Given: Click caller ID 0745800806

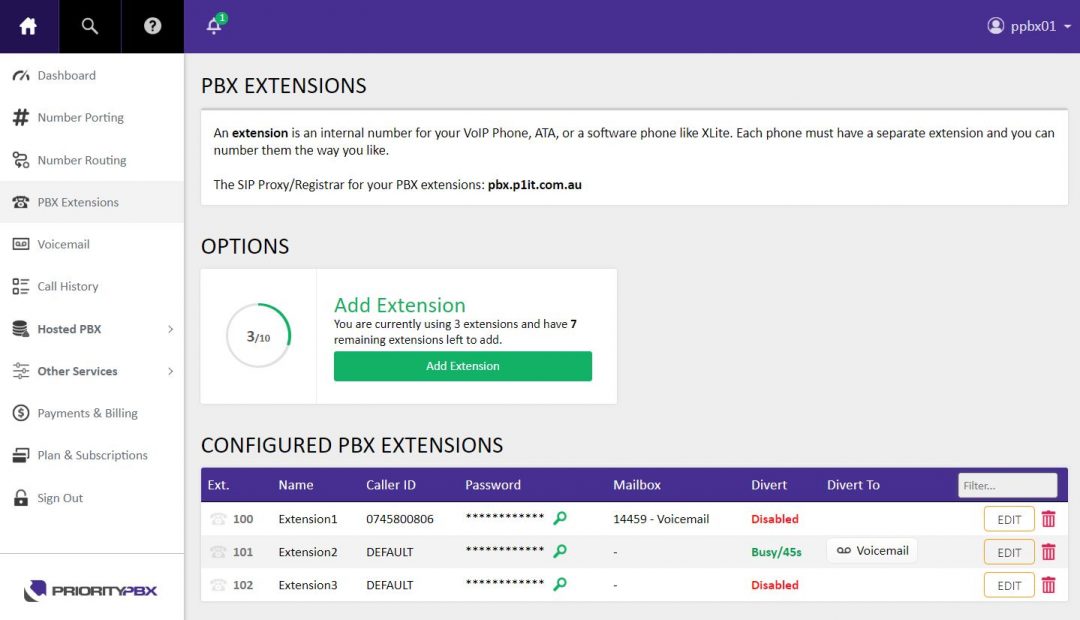Looking at the screenshot, I should click(x=399, y=519).
